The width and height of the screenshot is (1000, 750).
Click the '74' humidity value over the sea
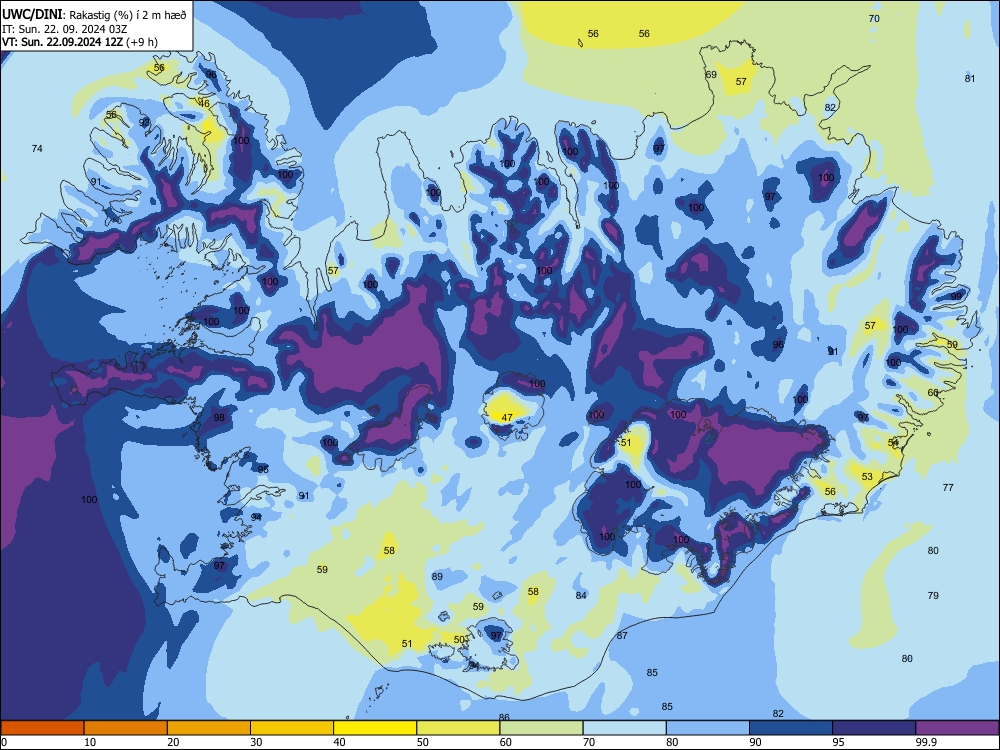(37, 149)
